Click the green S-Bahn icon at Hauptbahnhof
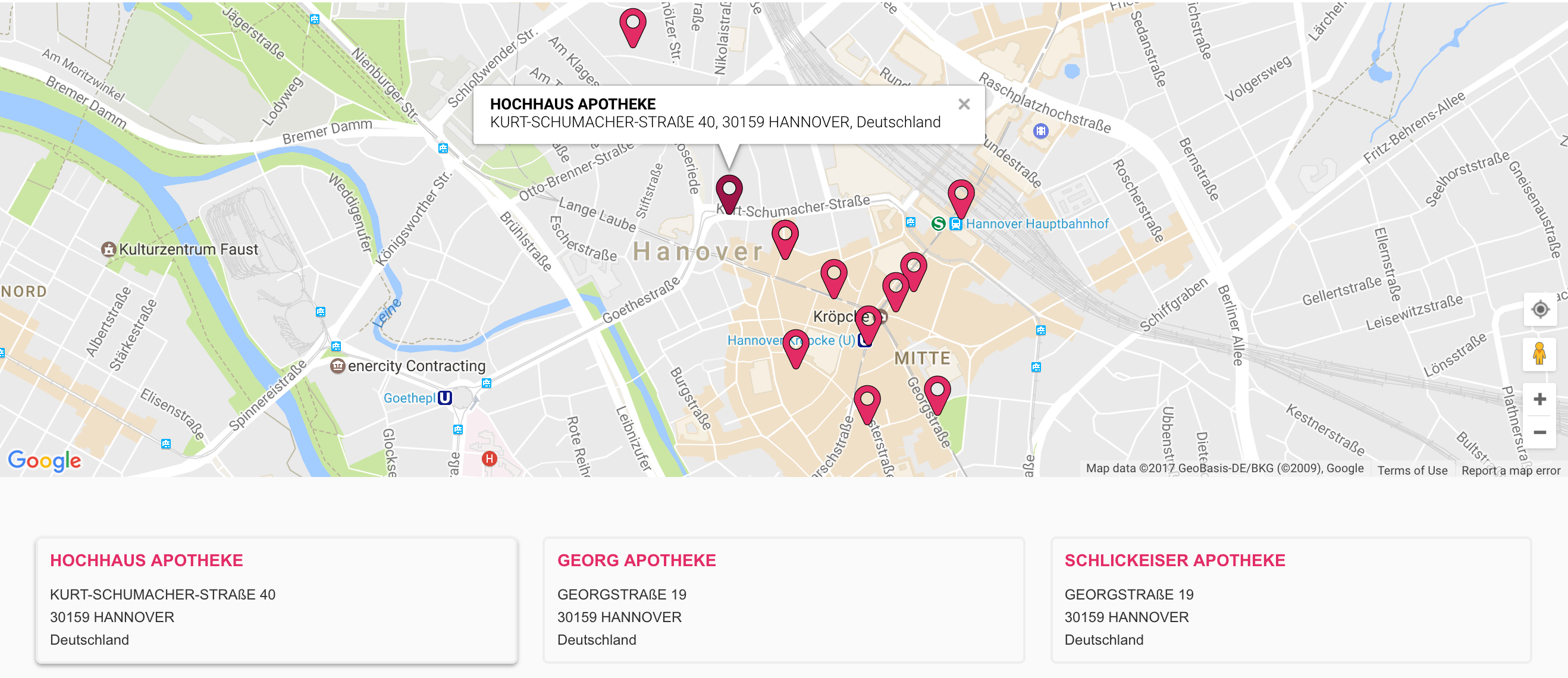The height and width of the screenshot is (678, 1568). (x=938, y=224)
